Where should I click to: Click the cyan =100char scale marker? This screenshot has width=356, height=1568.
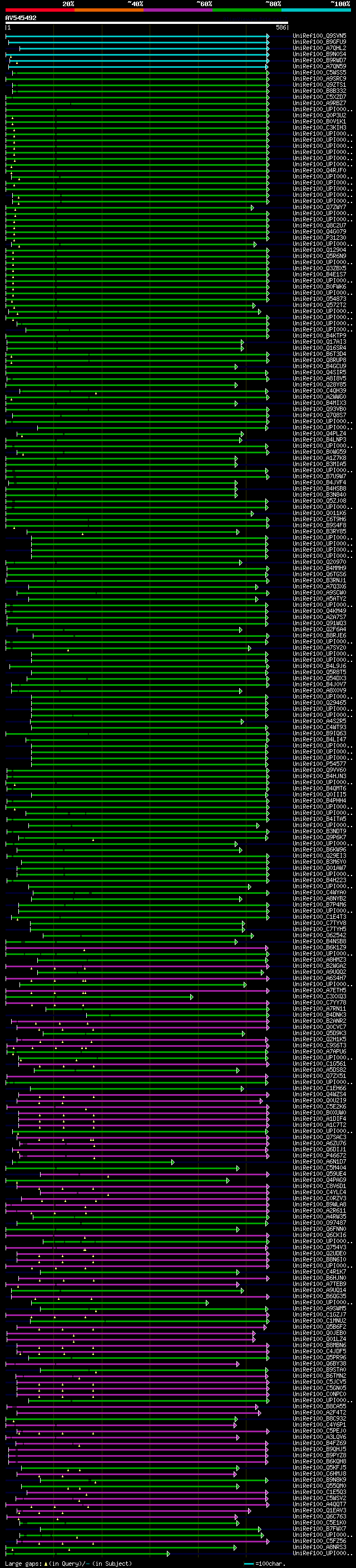(x=248, y=1563)
